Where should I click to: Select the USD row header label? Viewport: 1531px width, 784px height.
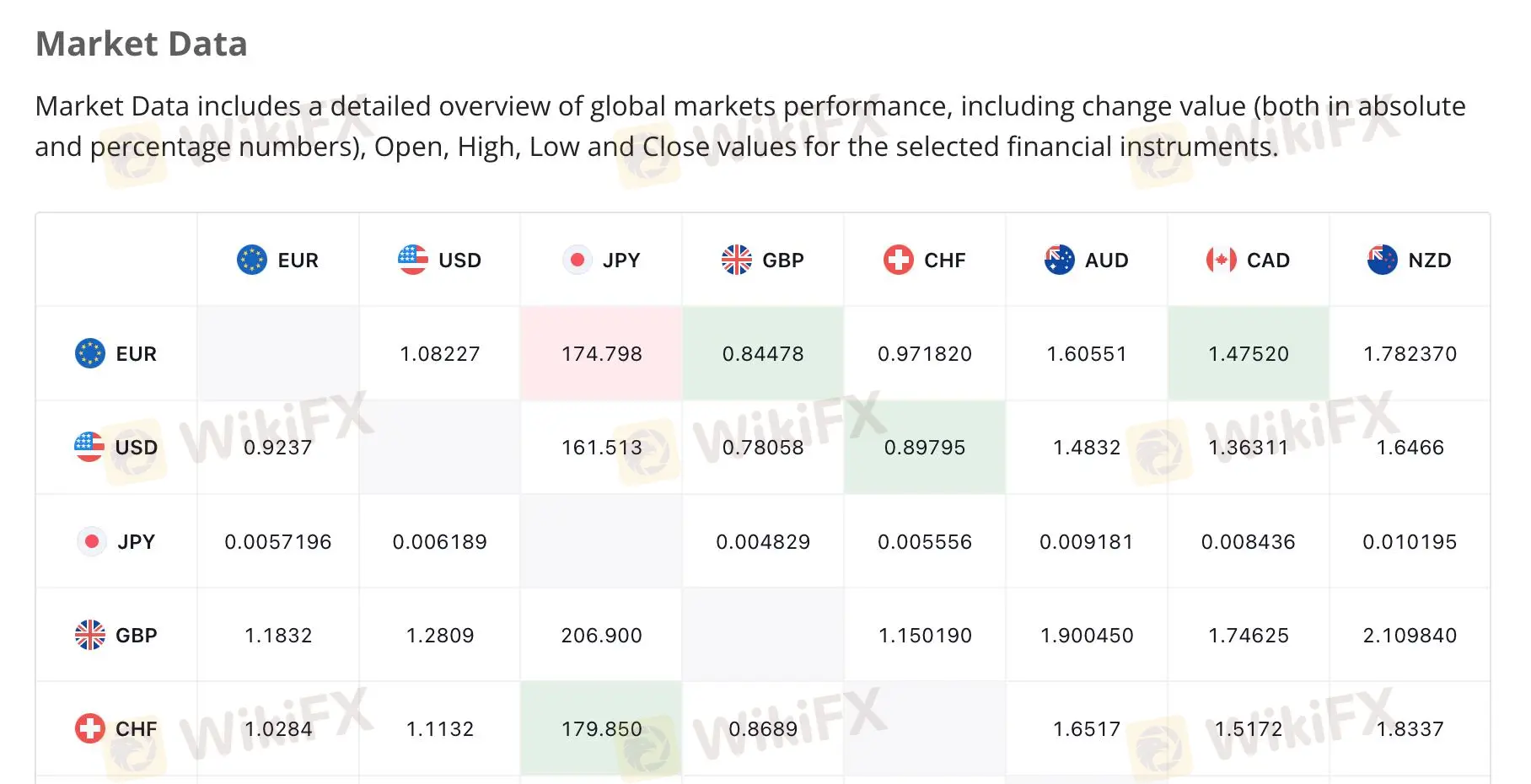click(x=137, y=448)
